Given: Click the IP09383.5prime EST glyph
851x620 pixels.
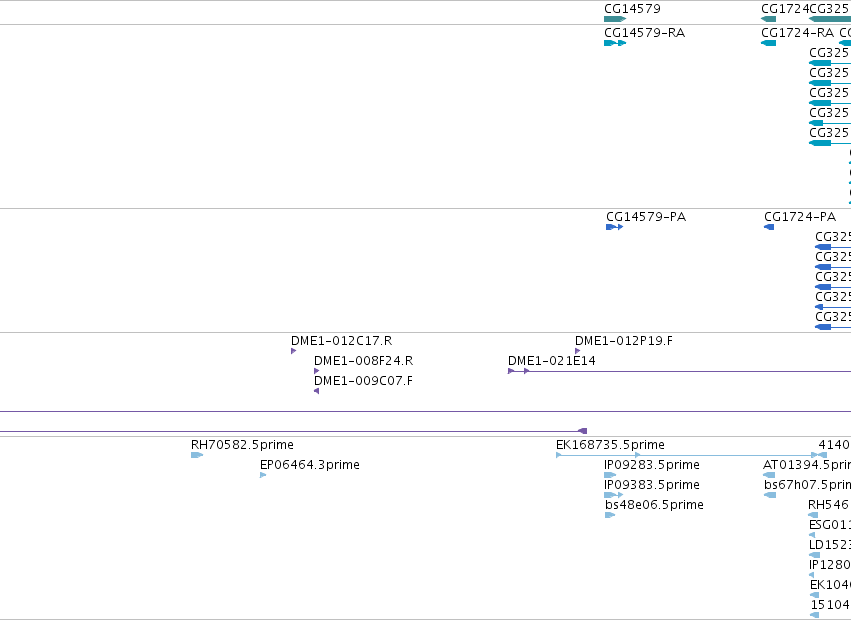Looking at the screenshot, I should pyautogui.click(x=614, y=495).
